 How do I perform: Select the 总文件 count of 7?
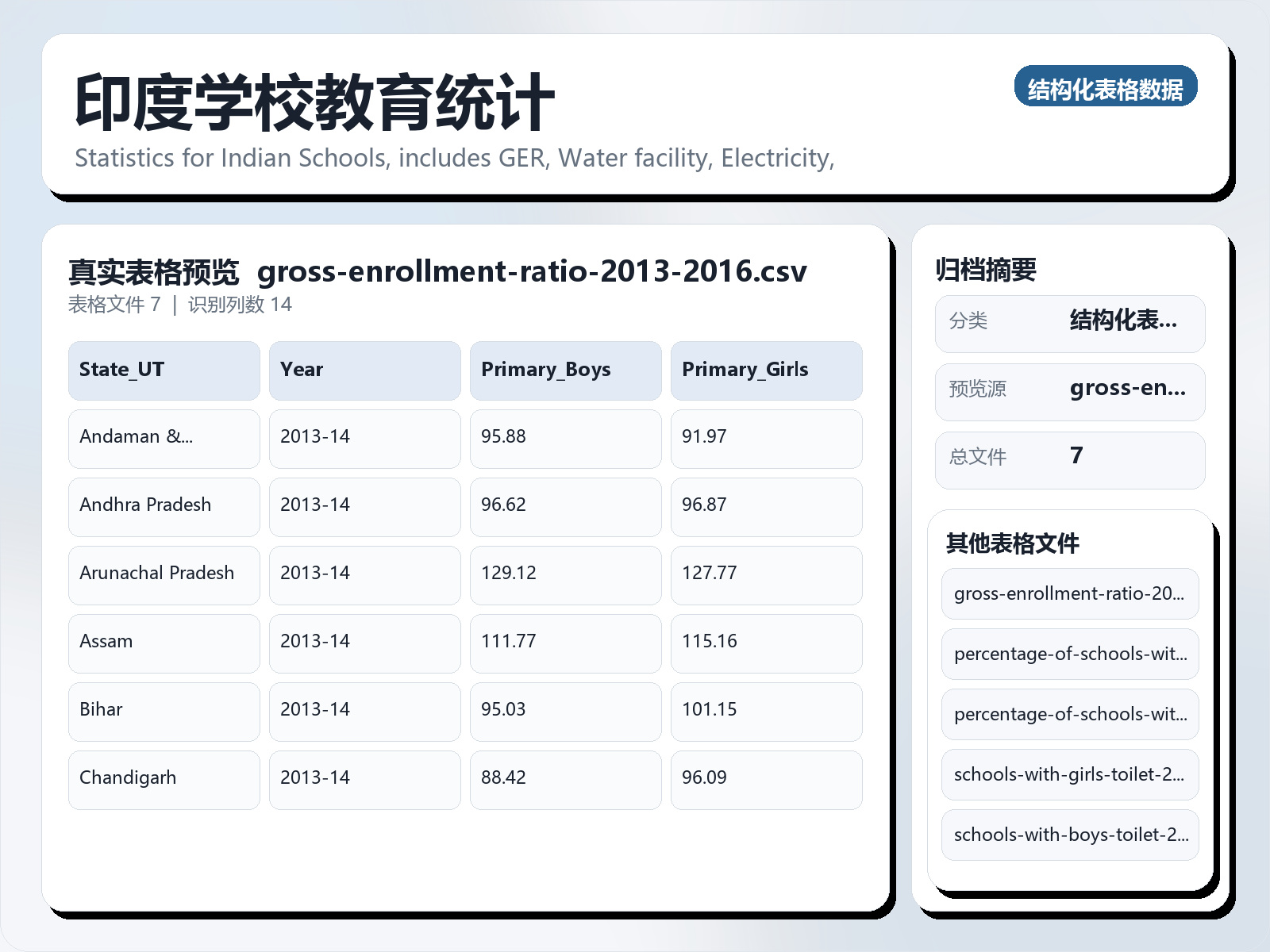coord(1070,459)
